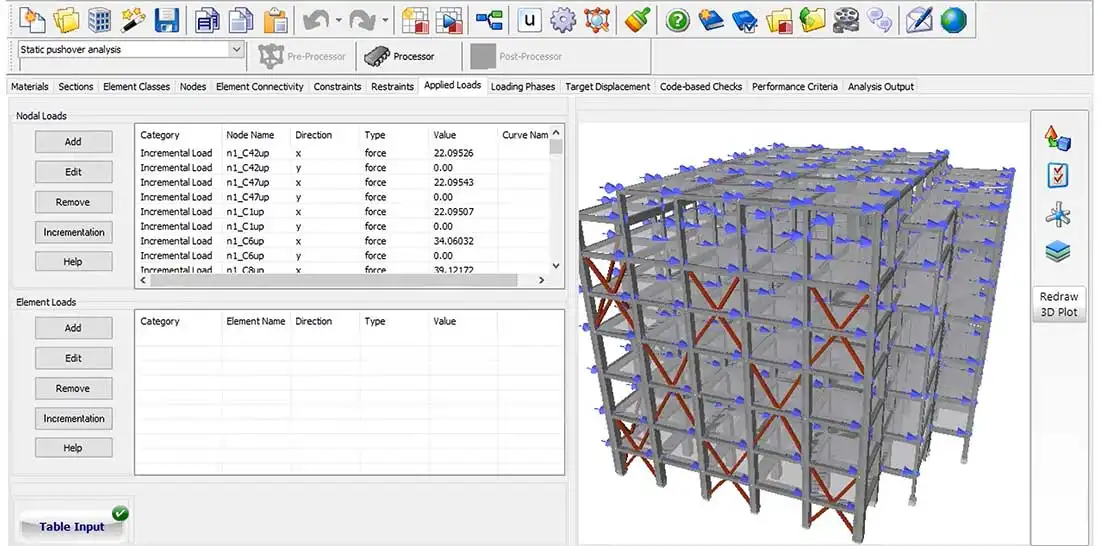
Task: Click the stacked layers icon
Action: click(x=1058, y=251)
